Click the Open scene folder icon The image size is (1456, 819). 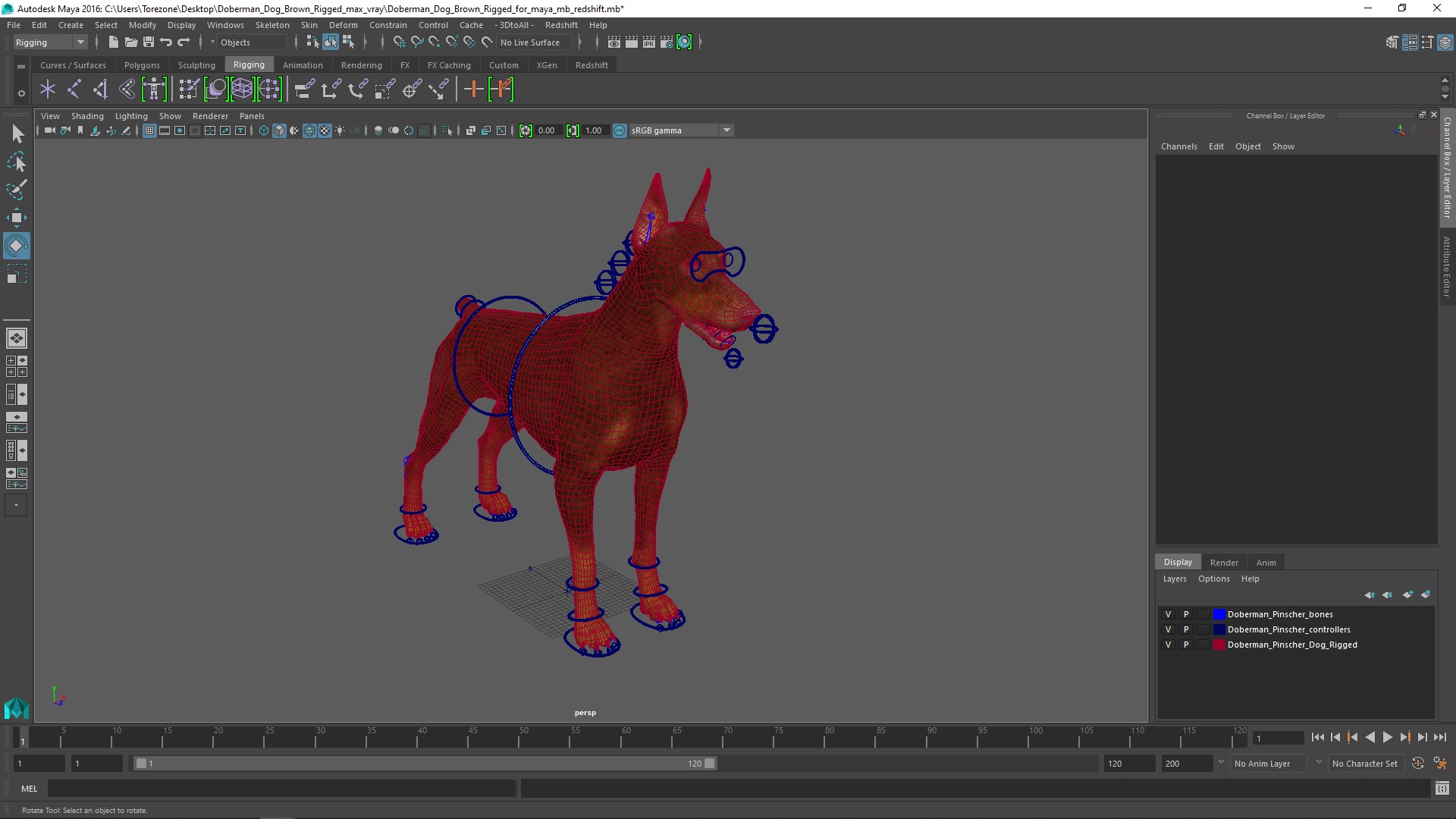[x=130, y=42]
